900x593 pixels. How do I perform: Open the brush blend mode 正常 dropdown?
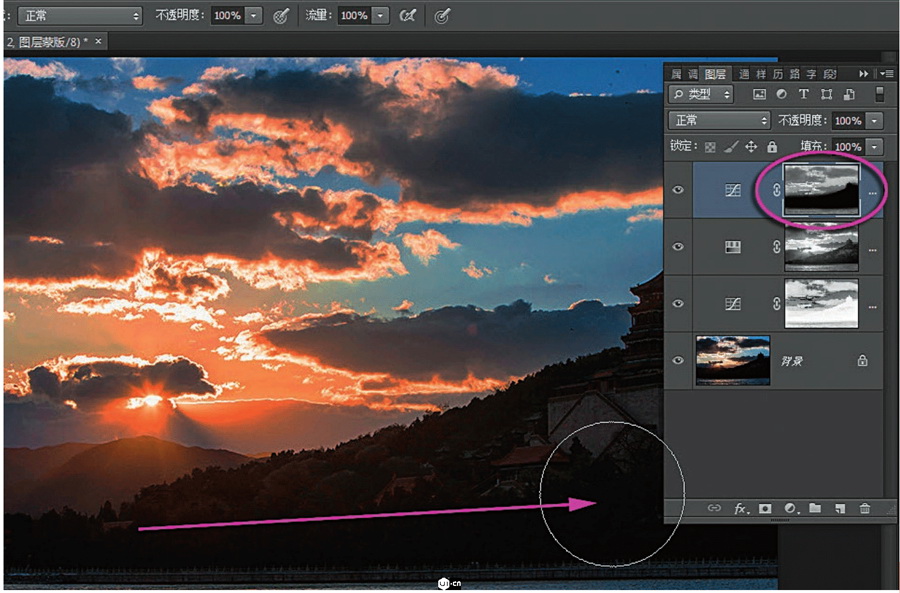coord(80,16)
